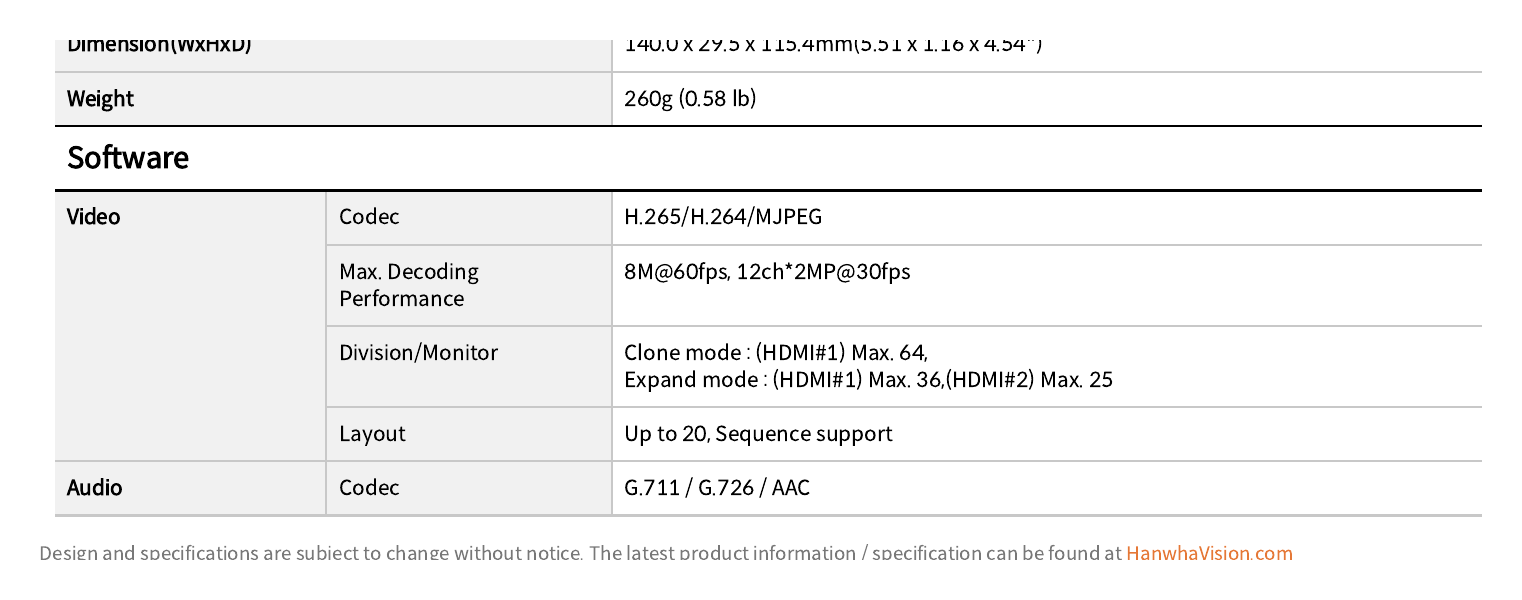This screenshot has height=600, width=1522.
Task: Click the 260g (0.58 lb) weight value
Action: point(690,98)
